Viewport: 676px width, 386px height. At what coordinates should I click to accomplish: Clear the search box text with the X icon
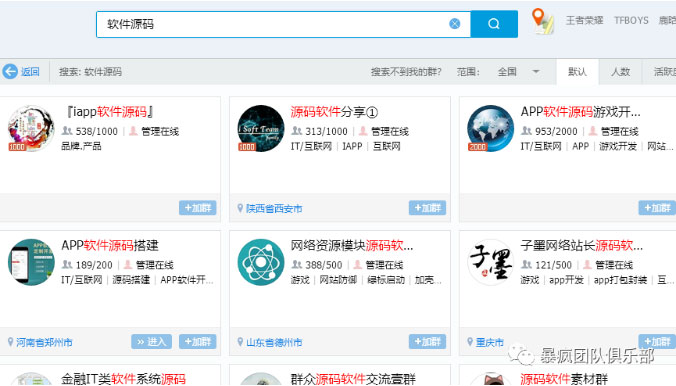[x=454, y=24]
